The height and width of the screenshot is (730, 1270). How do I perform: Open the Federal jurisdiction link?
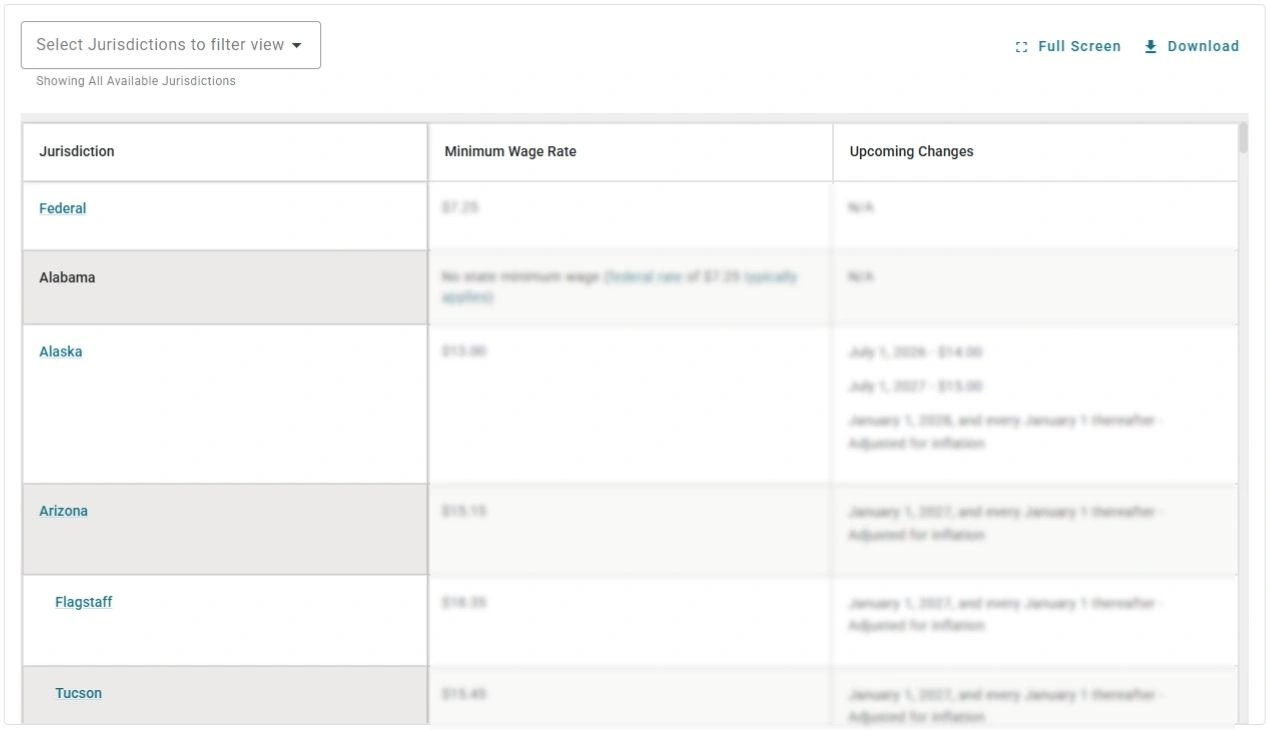[x=62, y=208]
